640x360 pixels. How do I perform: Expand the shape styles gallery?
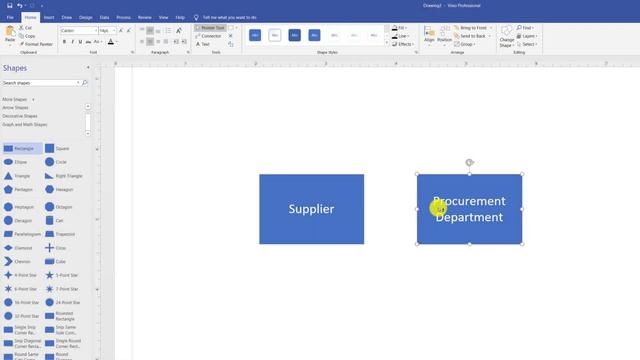387,43
